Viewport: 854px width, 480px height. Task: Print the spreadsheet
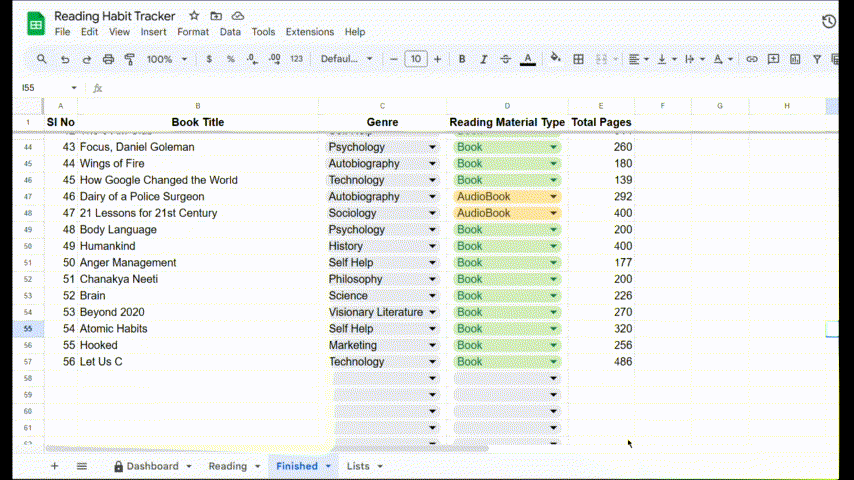coord(108,59)
